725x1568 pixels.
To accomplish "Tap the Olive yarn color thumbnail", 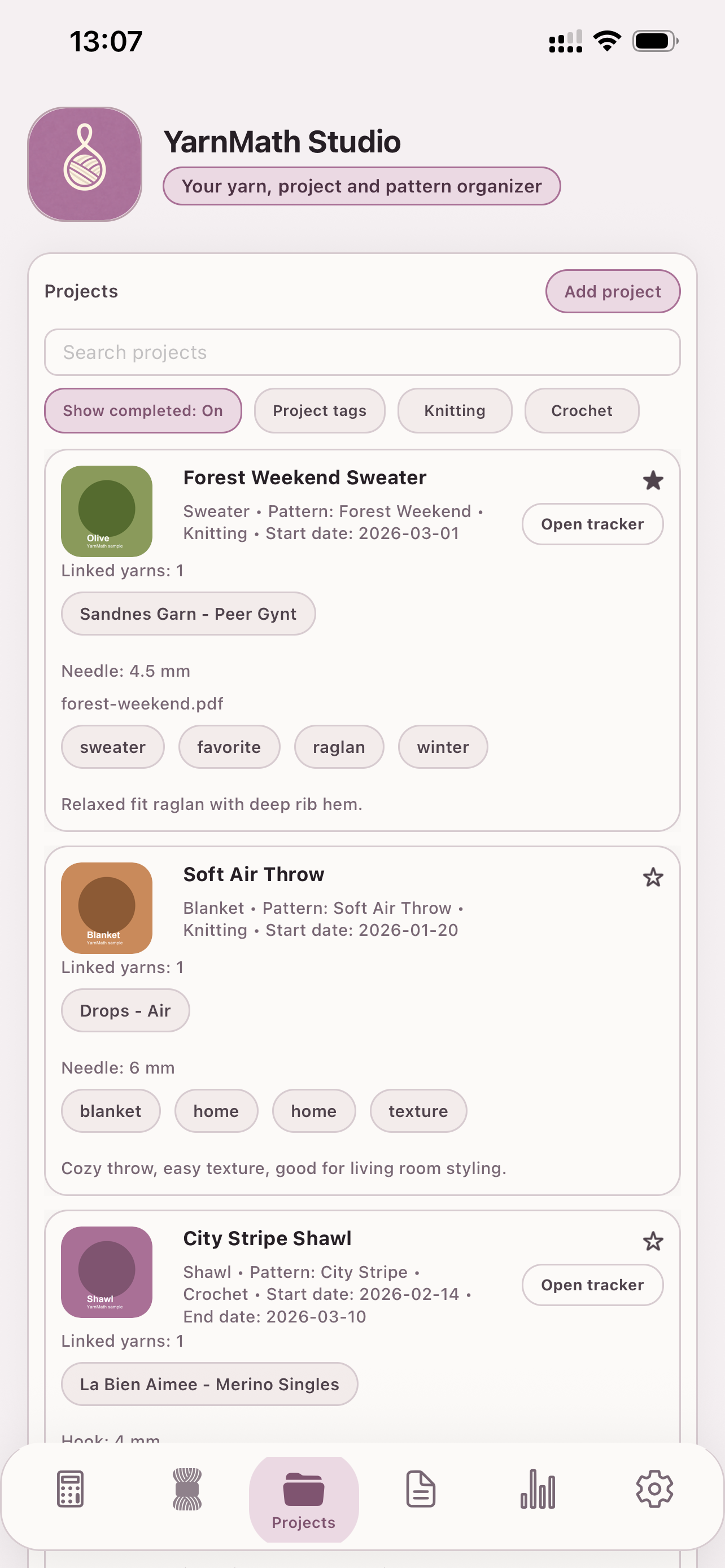I will 107,511.
